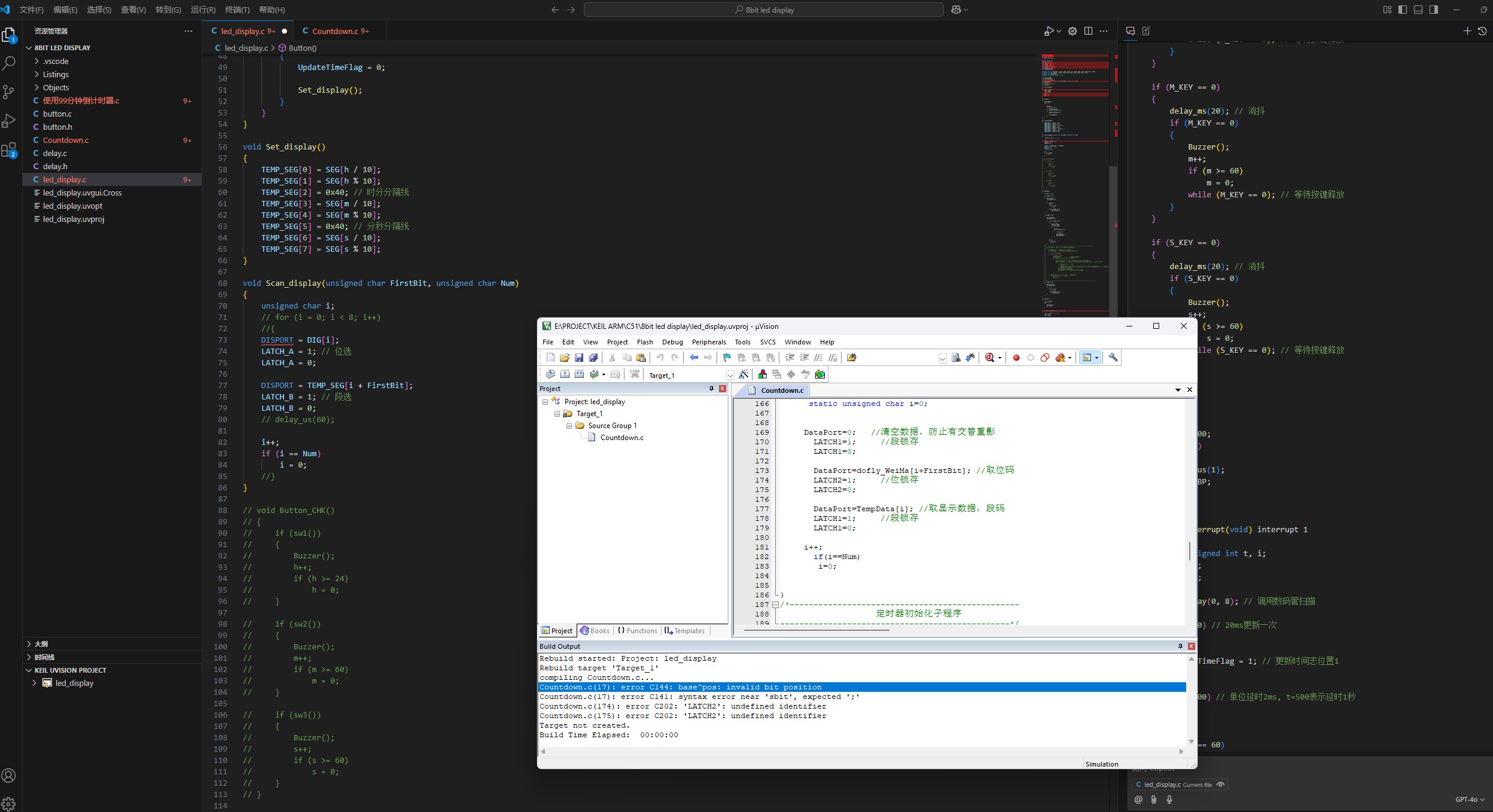This screenshot has width=1493, height=812.
Task: Open the Source Control view in activity bar
Action: point(9,91)
